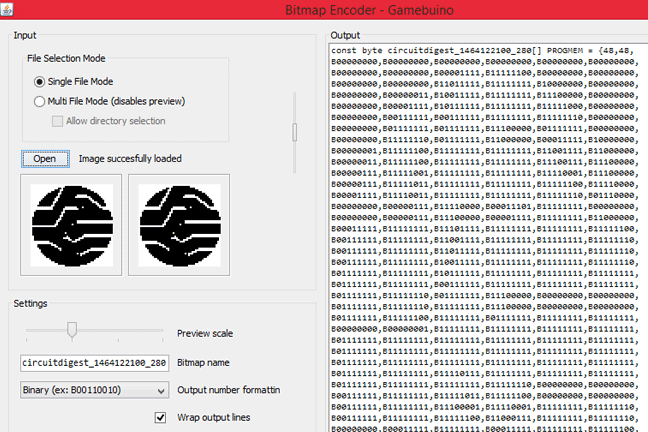Select Multi File Mode radio button
The height and width of the screenshot is (432, 648).
(39, 101)
